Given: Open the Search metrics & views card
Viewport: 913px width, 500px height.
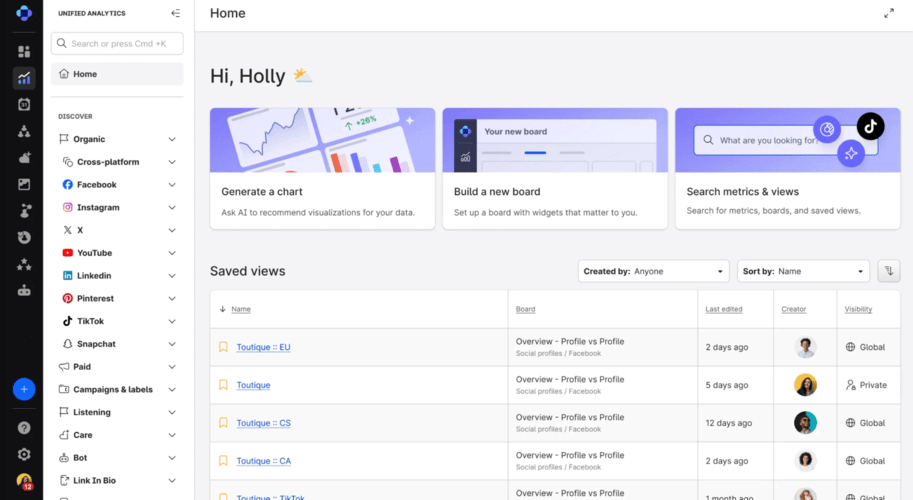Looking at the screenshot, I should [788, 168].
